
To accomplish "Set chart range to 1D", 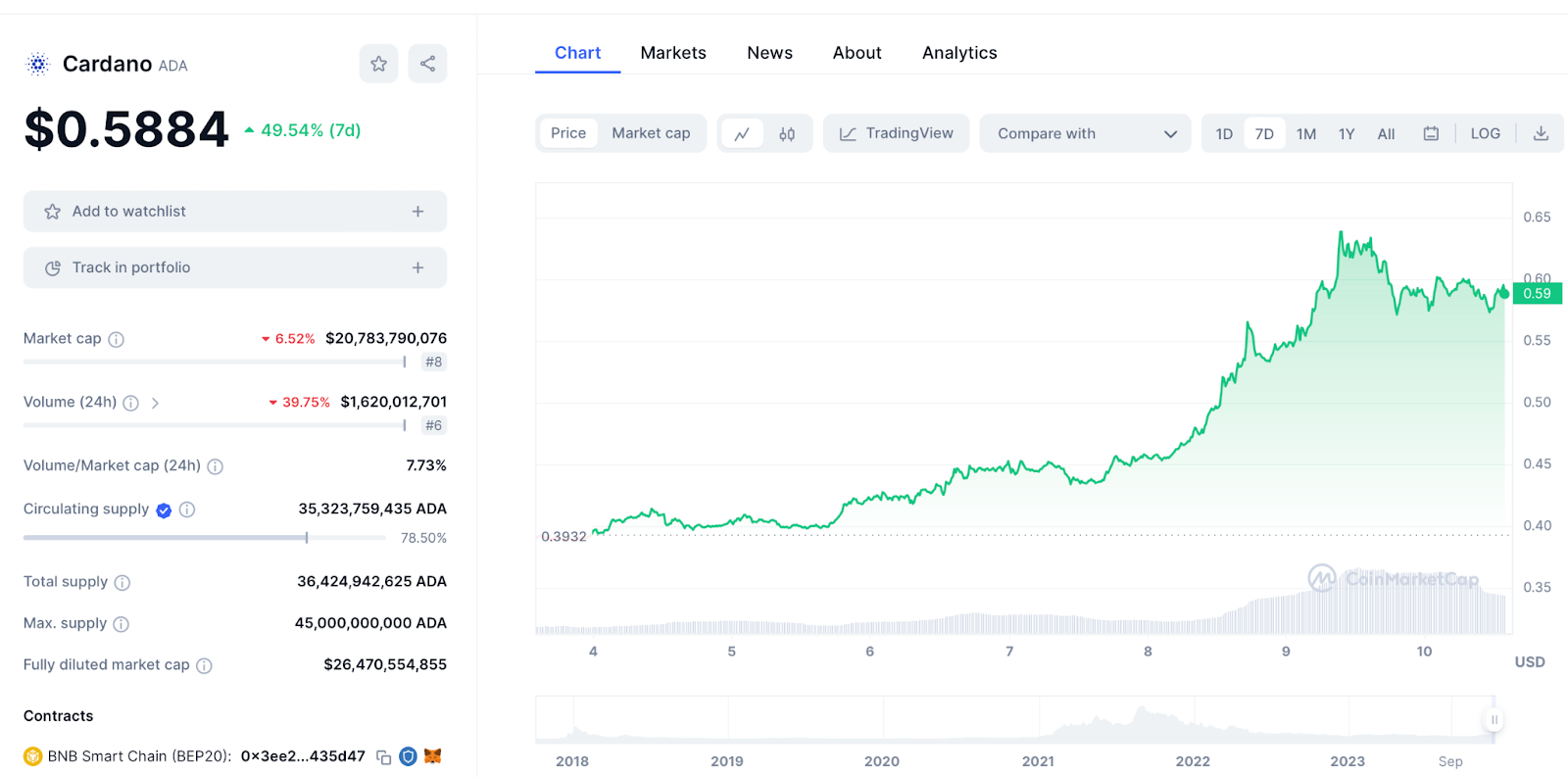I will 1224,133.
